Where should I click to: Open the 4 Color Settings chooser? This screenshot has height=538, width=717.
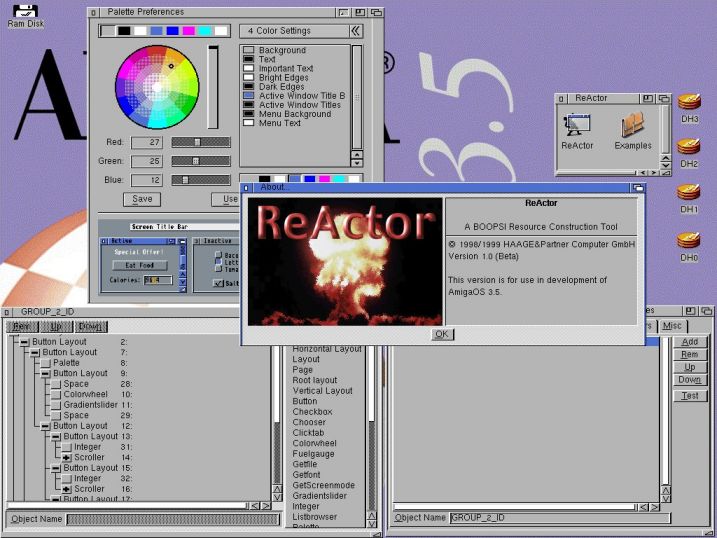pos(301,31)
